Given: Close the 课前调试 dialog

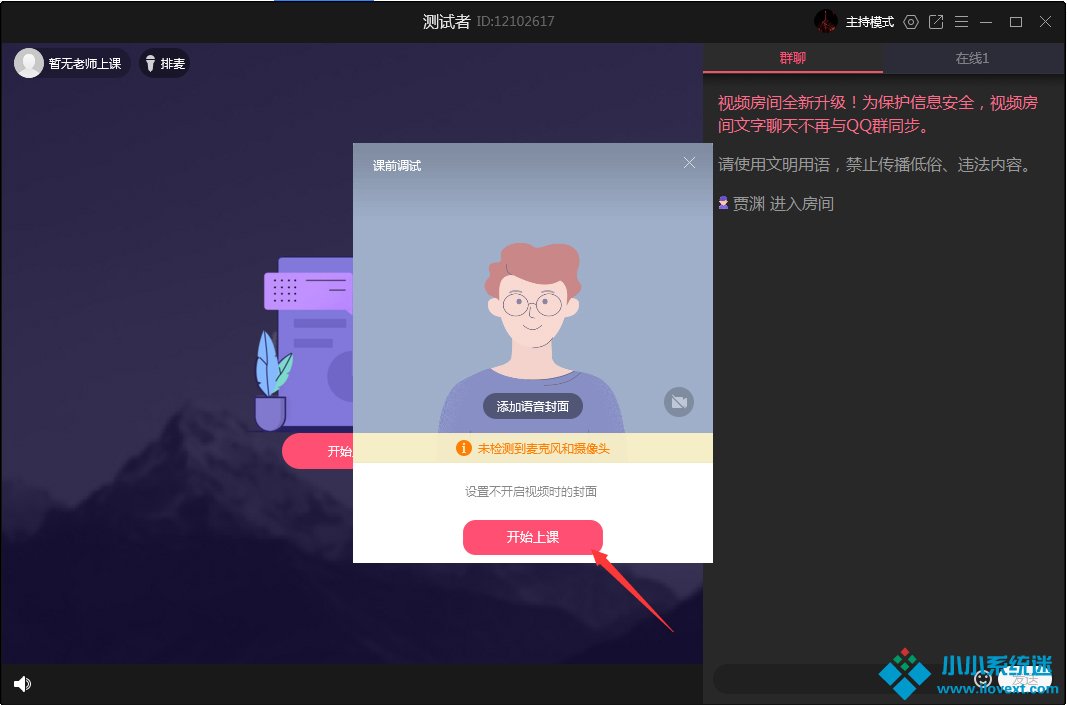Looking at the screenshot, I should click(689, 162).
